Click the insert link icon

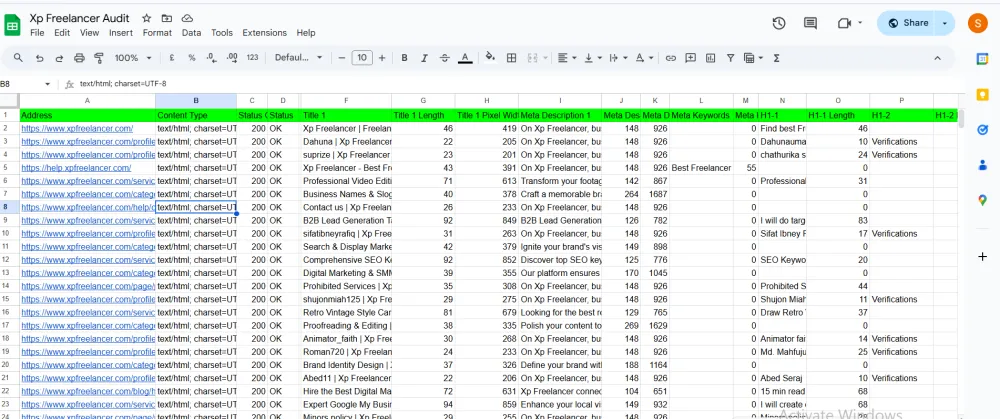coord(670,58)
